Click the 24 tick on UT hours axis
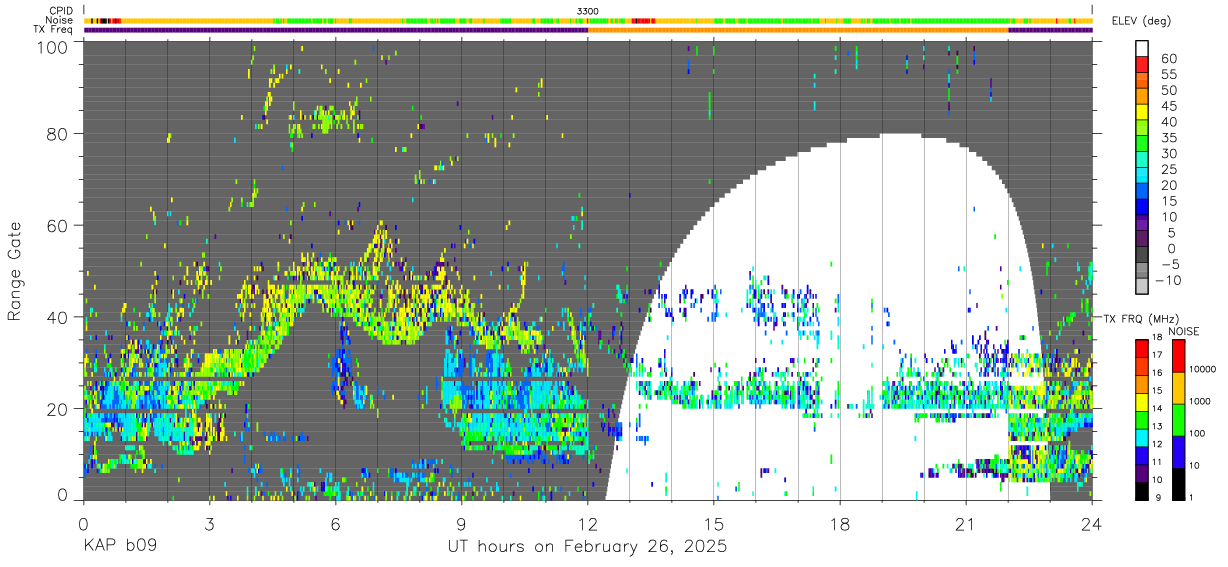This screenshot has width=1228, height=567. click(x=1091, y=524)
